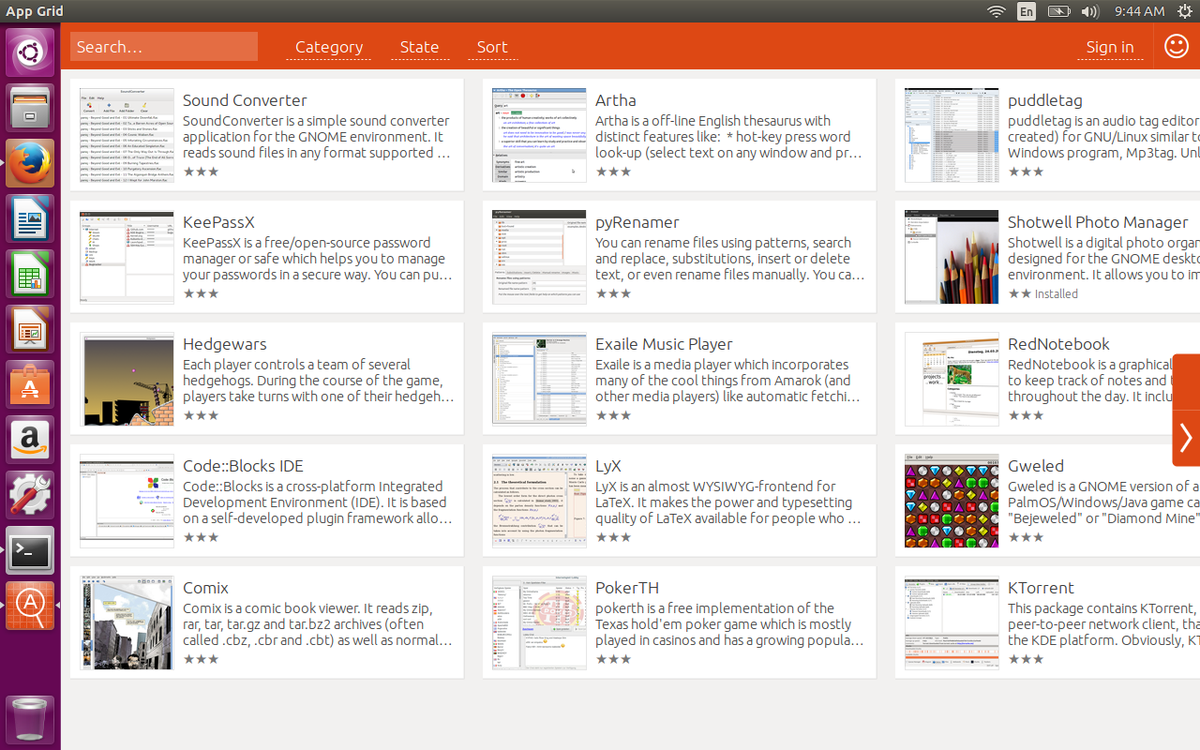Open the Exaile Music Player thumbnail
Image resolution: width=1200 pixels, height=750 pixels.
point(539,379)
